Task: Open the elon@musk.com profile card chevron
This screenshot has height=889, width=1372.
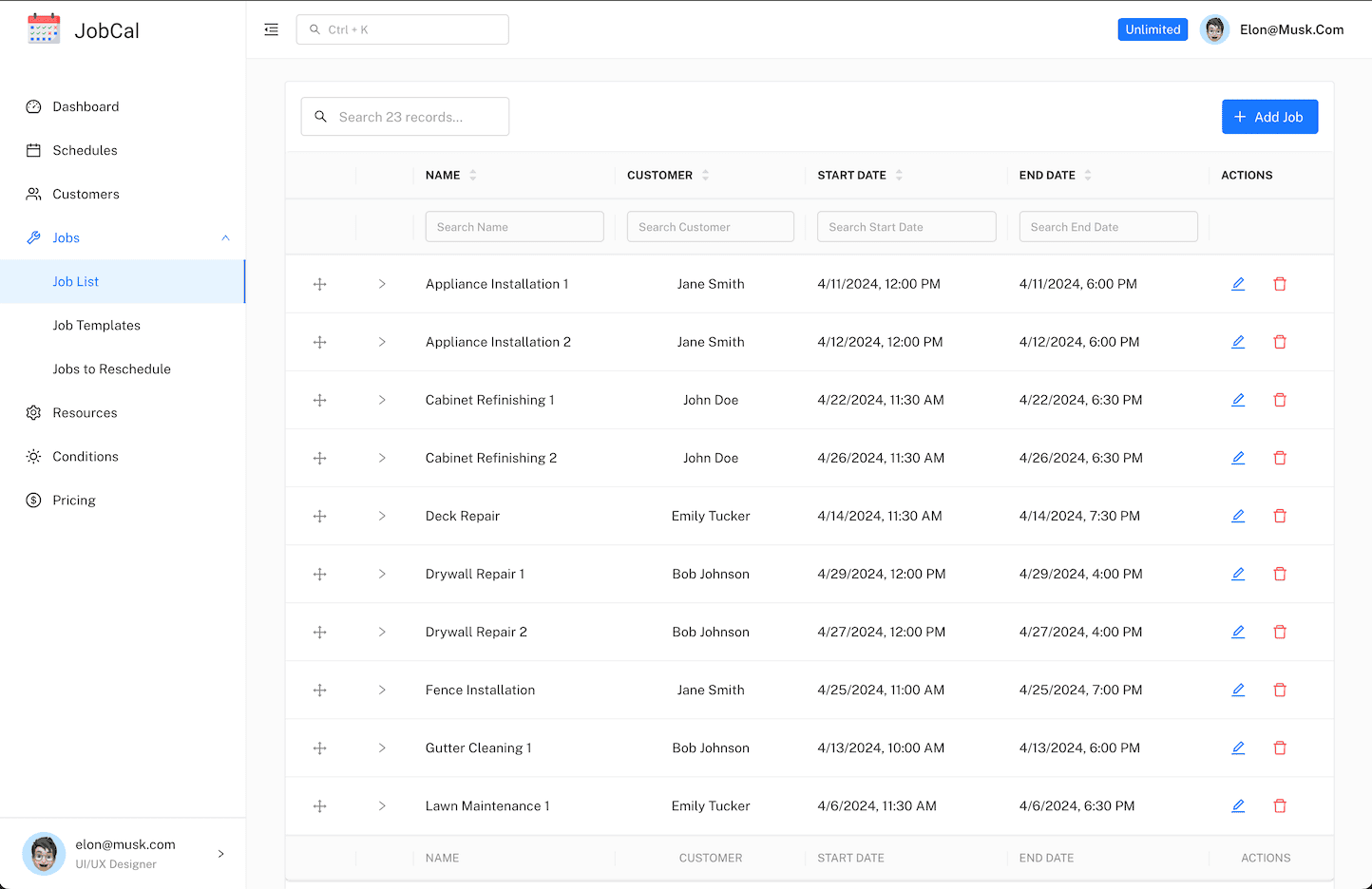Action: coord(221,854)
